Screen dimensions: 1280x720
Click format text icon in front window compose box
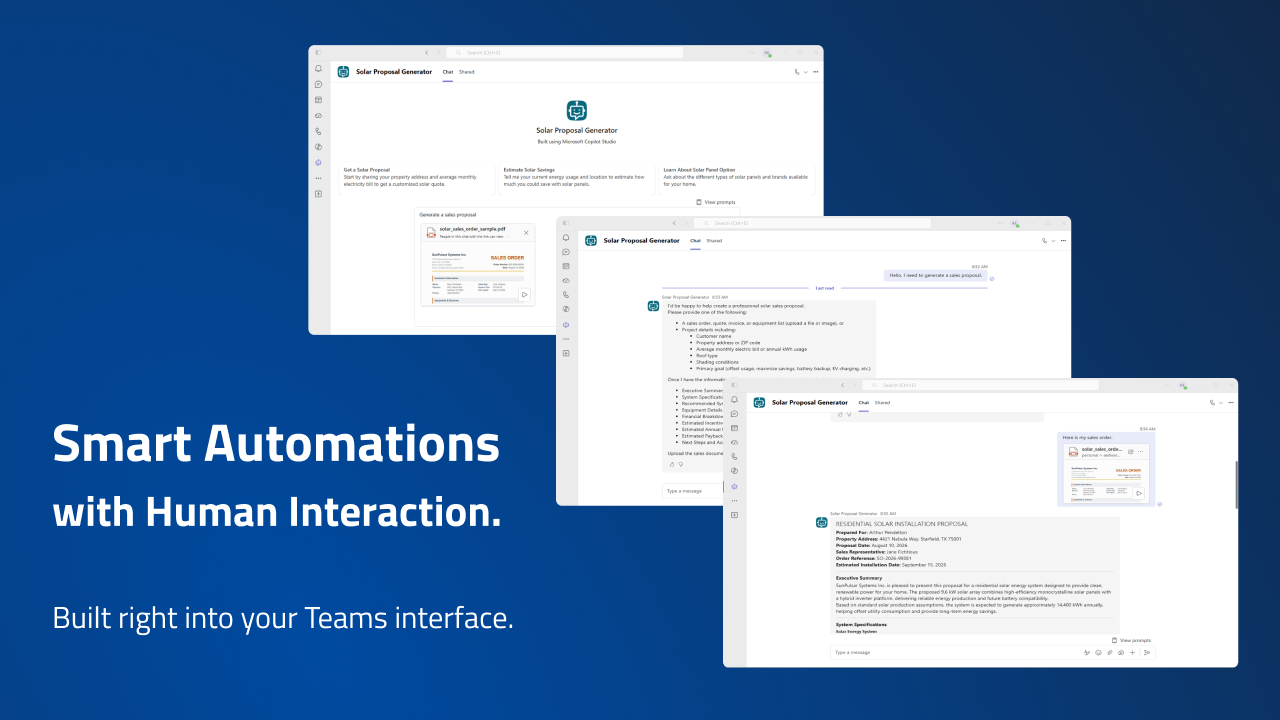point(1087,652)
